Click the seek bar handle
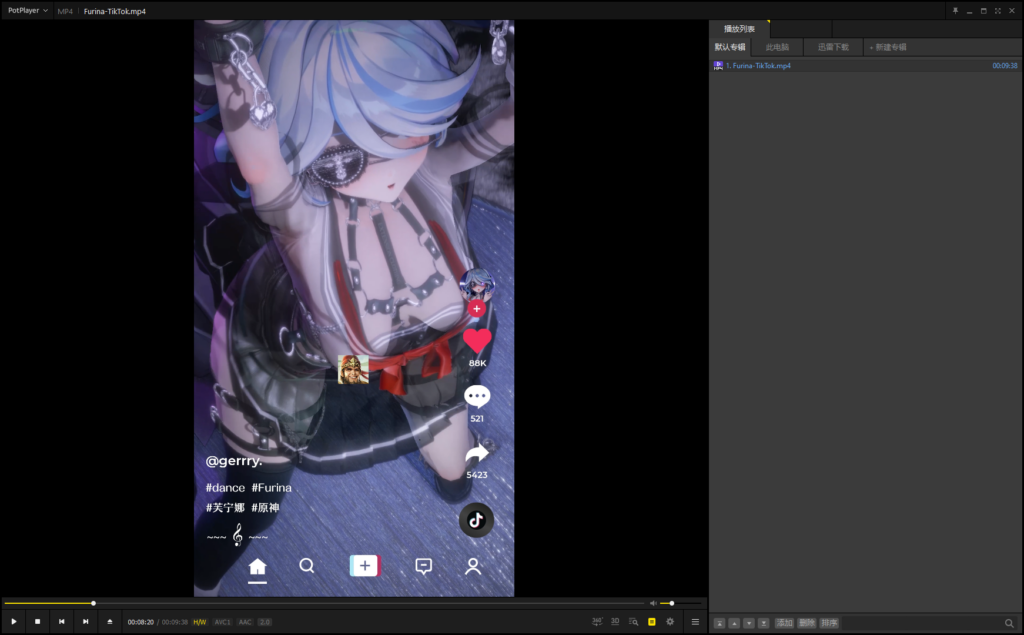Screen dimensions: 1024x635 [x=93, y=603]
